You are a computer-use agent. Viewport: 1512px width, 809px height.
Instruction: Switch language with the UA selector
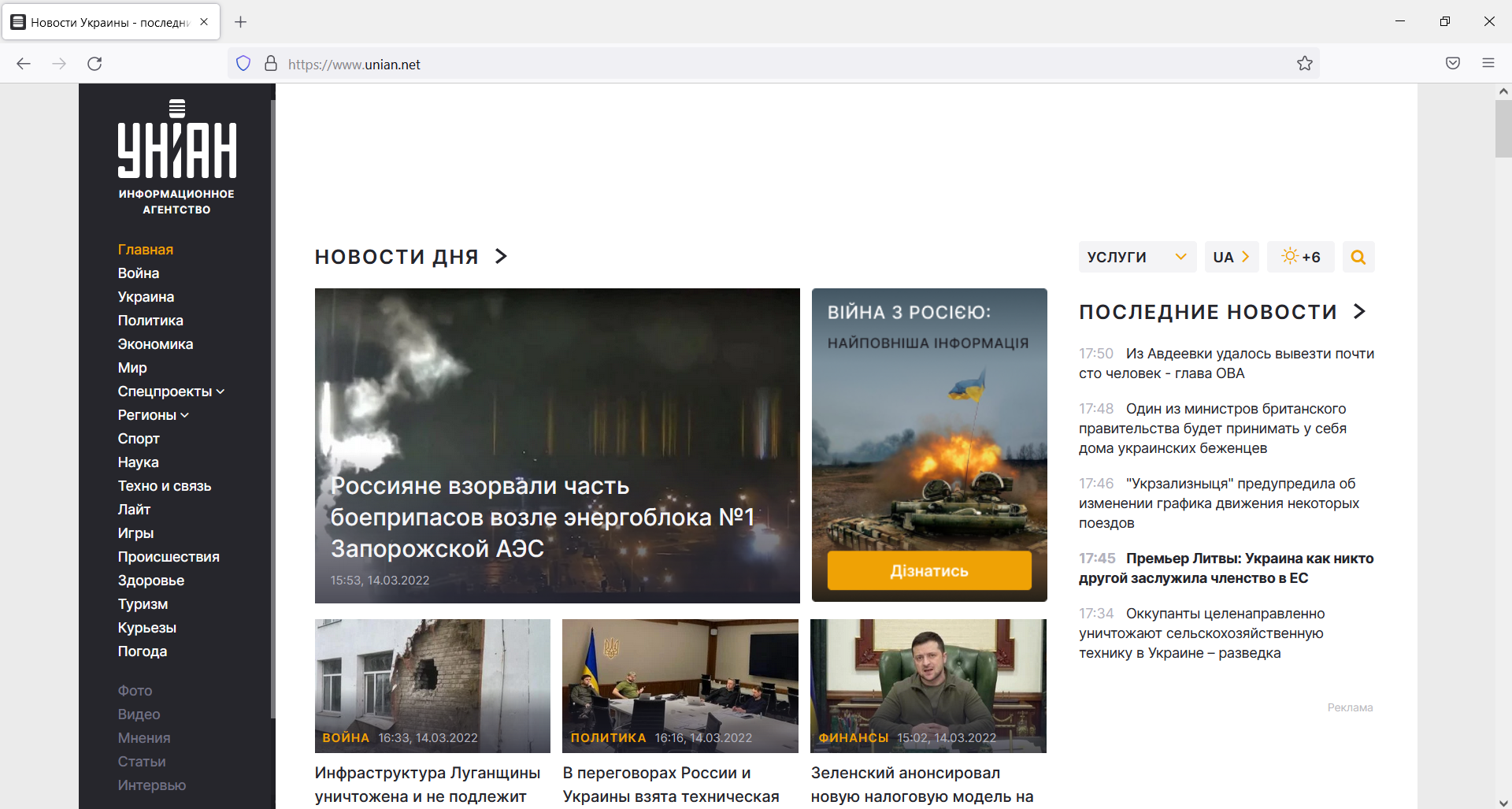coord(1232,257)
